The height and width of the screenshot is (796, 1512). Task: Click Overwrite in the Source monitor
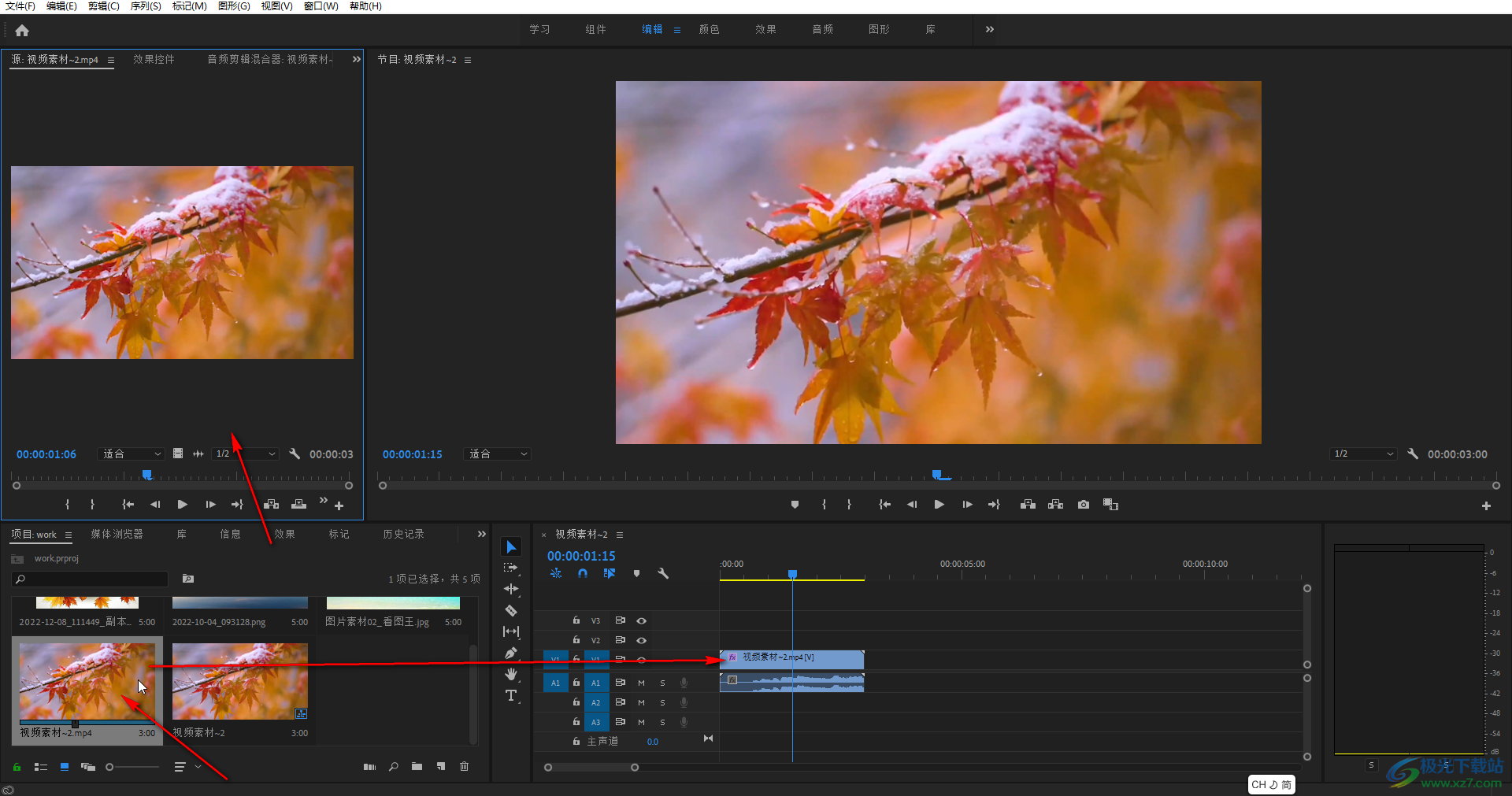[x=298, y=505]
